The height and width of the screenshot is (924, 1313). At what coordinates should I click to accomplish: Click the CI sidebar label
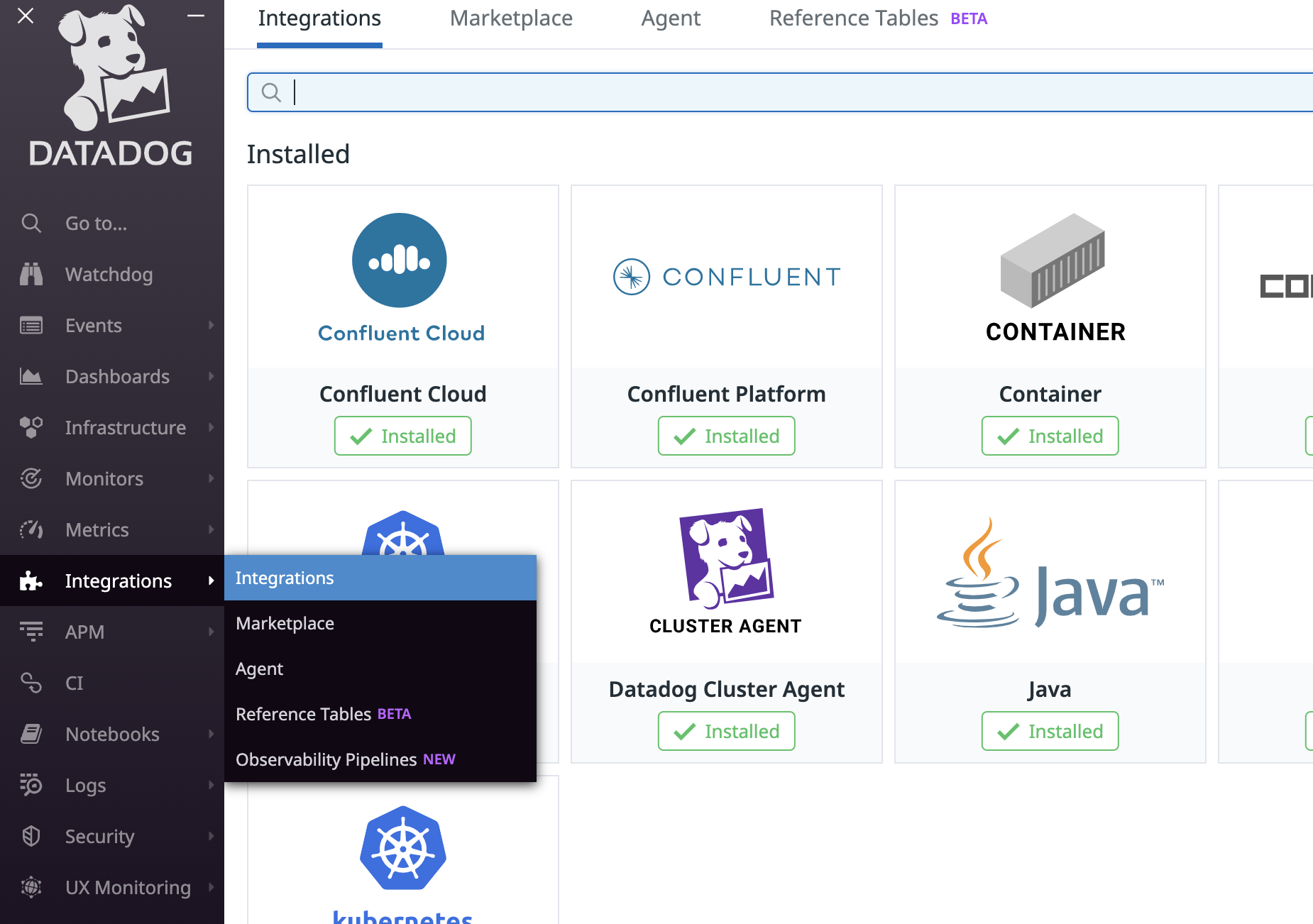click(x=74, y=683)
